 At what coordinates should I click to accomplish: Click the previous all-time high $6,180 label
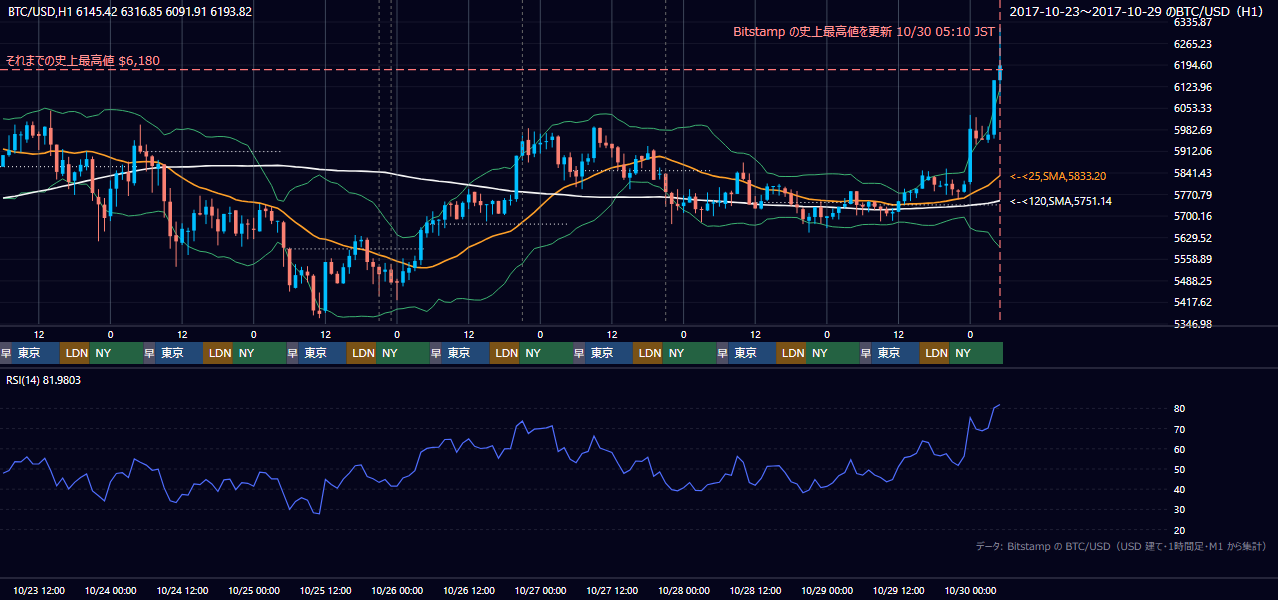83,61
